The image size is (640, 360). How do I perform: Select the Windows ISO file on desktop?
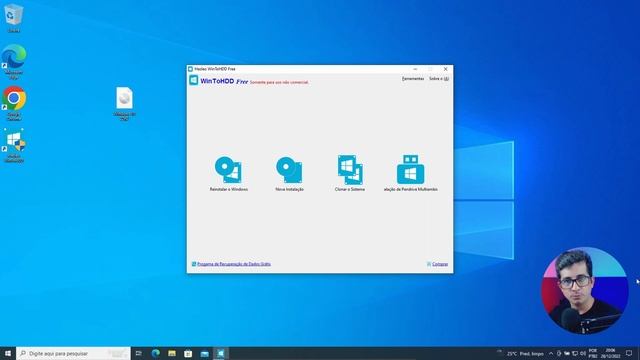pos(124,104)
